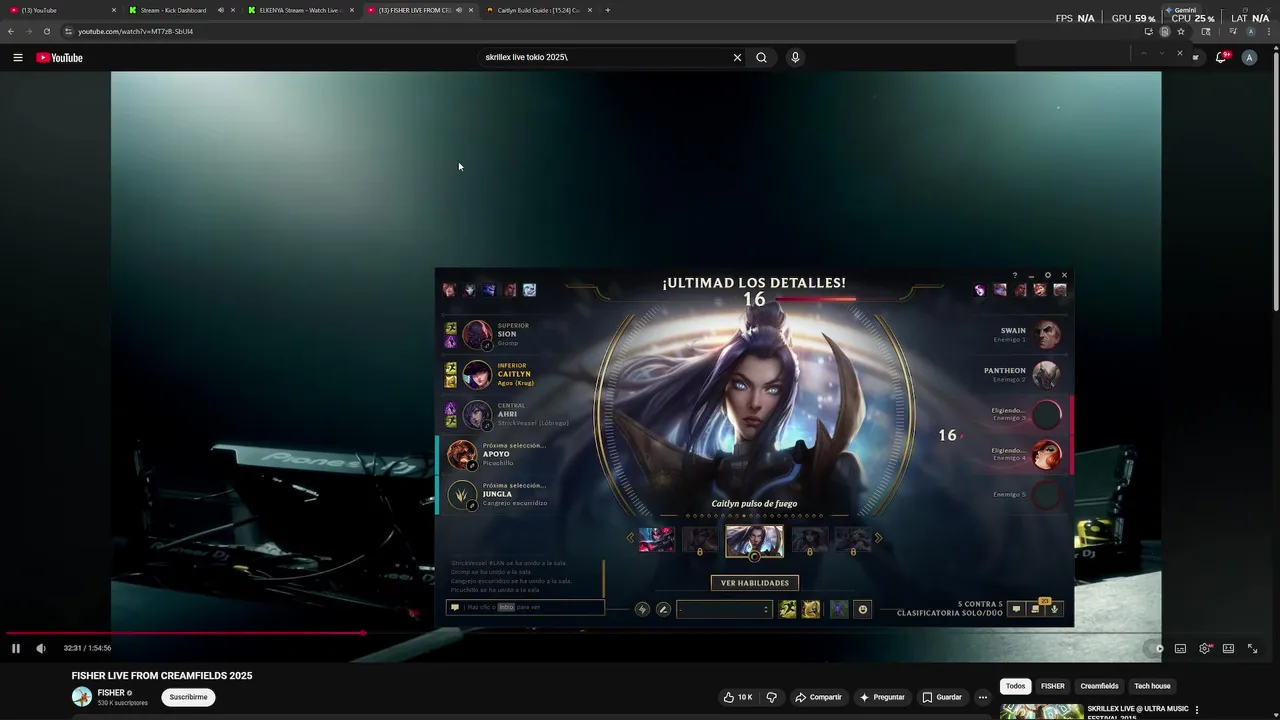Select the FISHER filter chip
This screenshot has height=720, width=1280.
tap(1053, 686)
